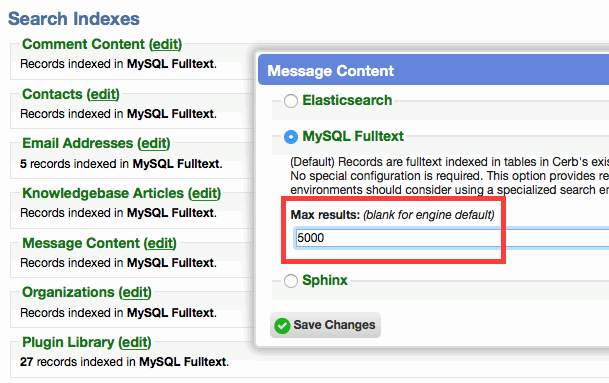Click the Sphinx option label
This screenshot has width=609, height=383.
click(325, 280)
